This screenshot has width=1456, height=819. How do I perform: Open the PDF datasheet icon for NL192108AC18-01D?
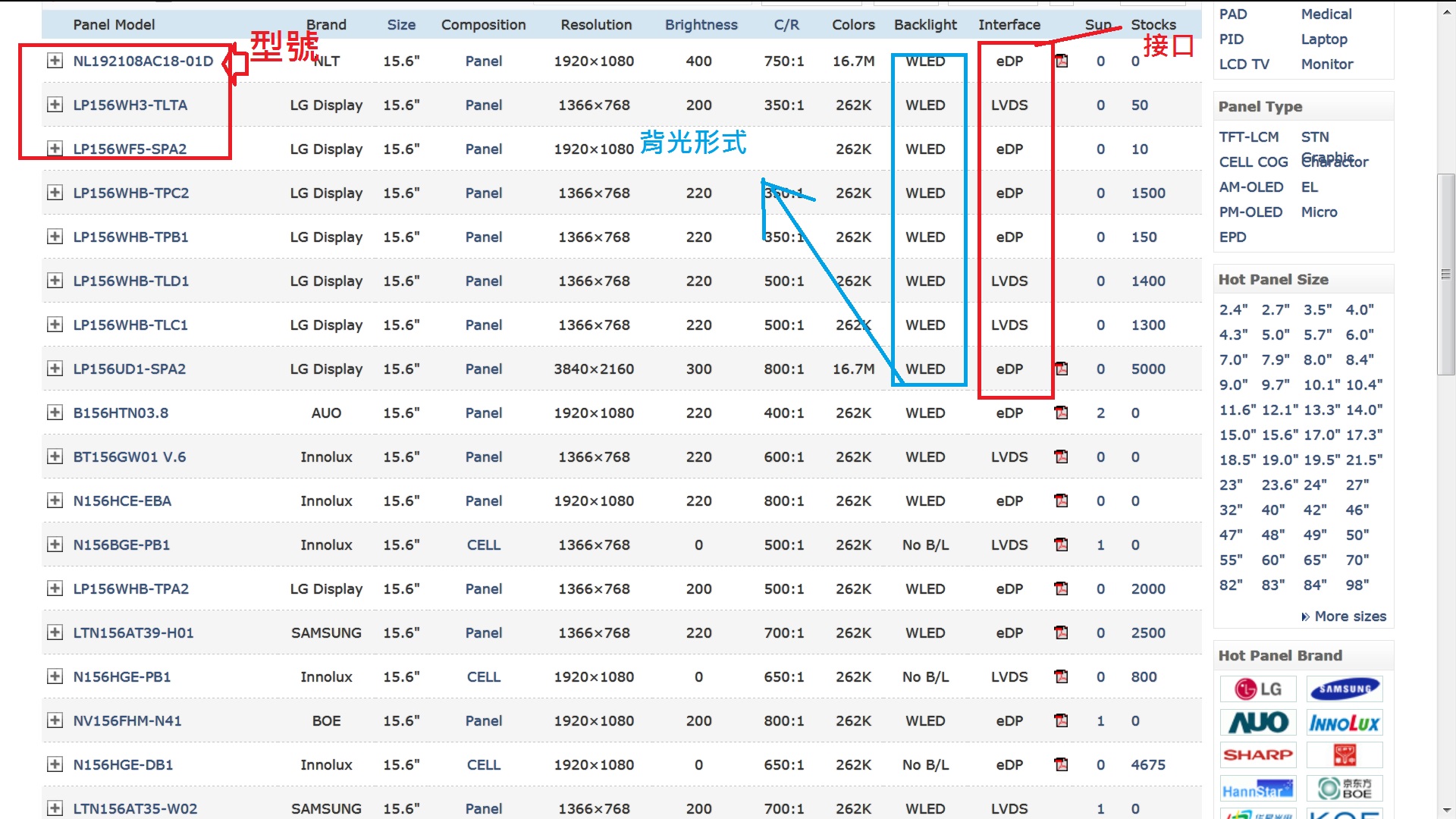(1062, 61)
